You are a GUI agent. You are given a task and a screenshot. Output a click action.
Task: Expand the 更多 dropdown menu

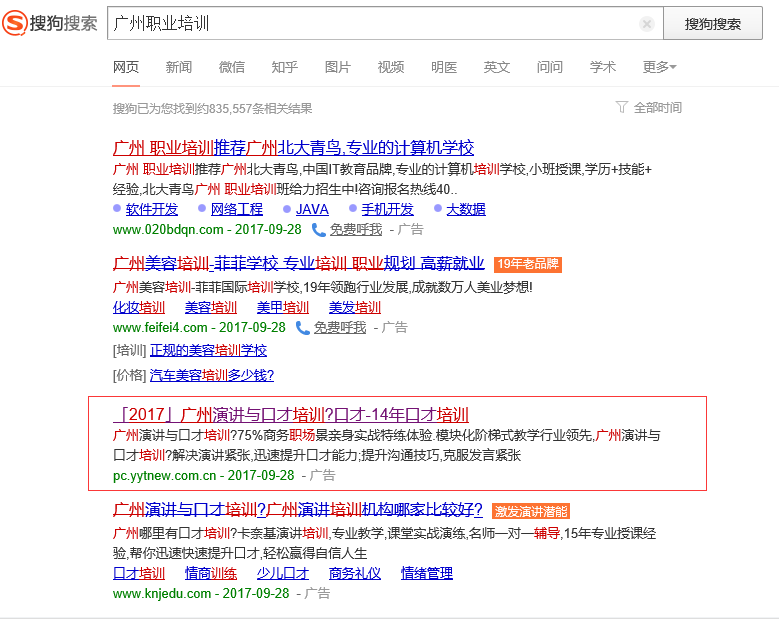[x=659, y=67]
